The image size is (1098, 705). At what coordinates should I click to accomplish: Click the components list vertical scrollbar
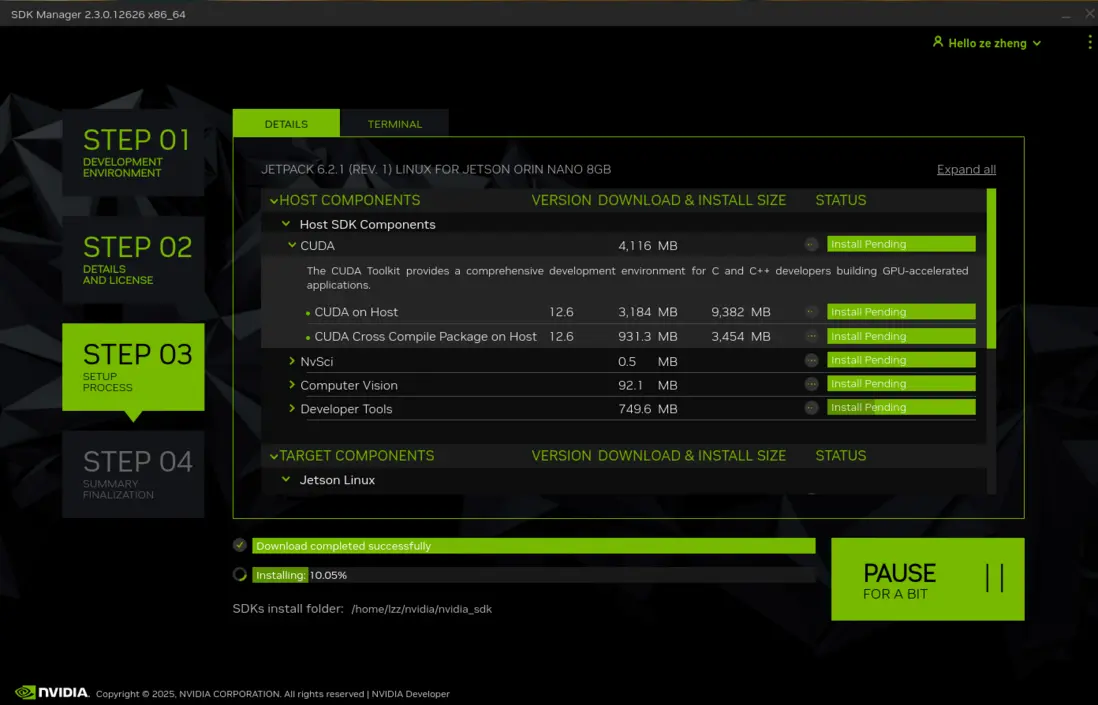[x=991, y=268]
